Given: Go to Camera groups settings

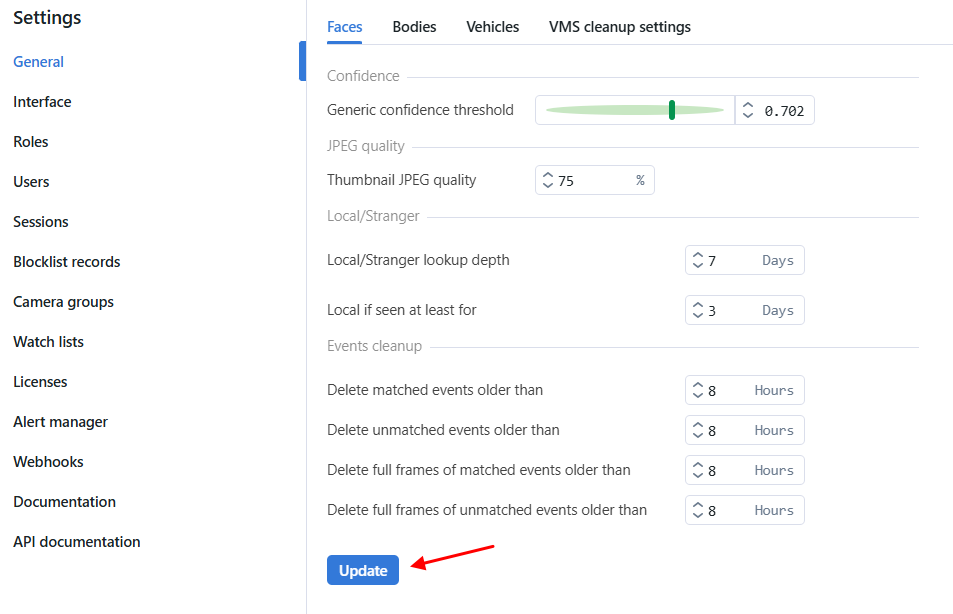Looking at the screenshot, I should [63, 302].
